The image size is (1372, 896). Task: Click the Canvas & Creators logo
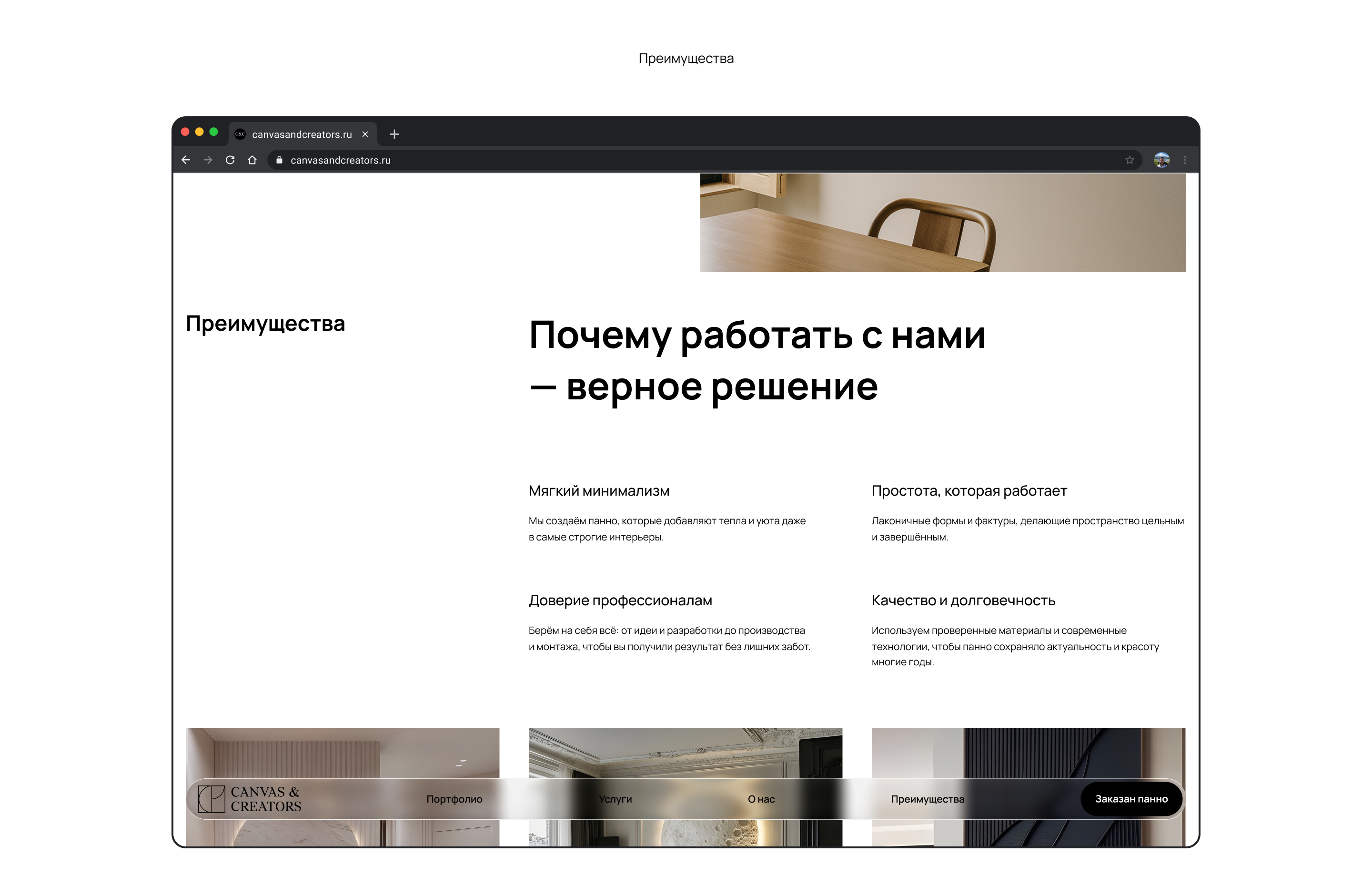point(250,799)
